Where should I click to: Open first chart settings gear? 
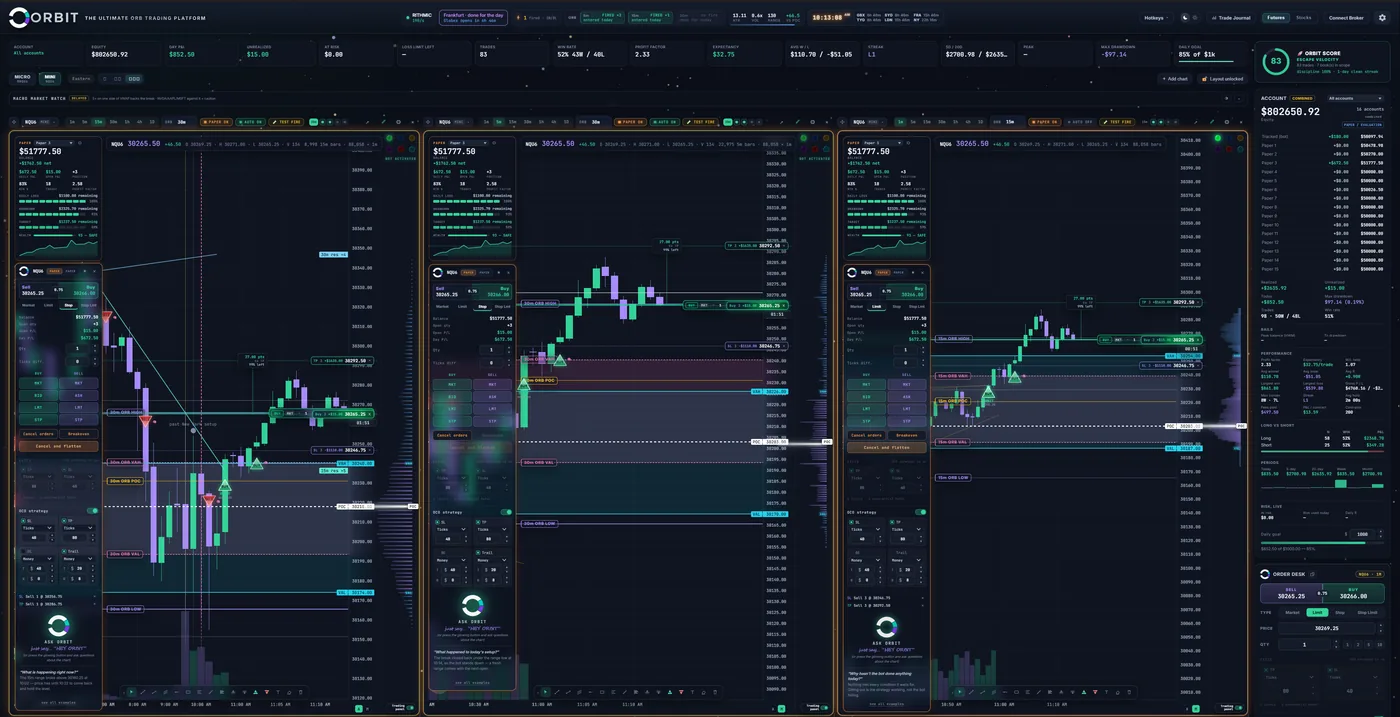(398, 122)
